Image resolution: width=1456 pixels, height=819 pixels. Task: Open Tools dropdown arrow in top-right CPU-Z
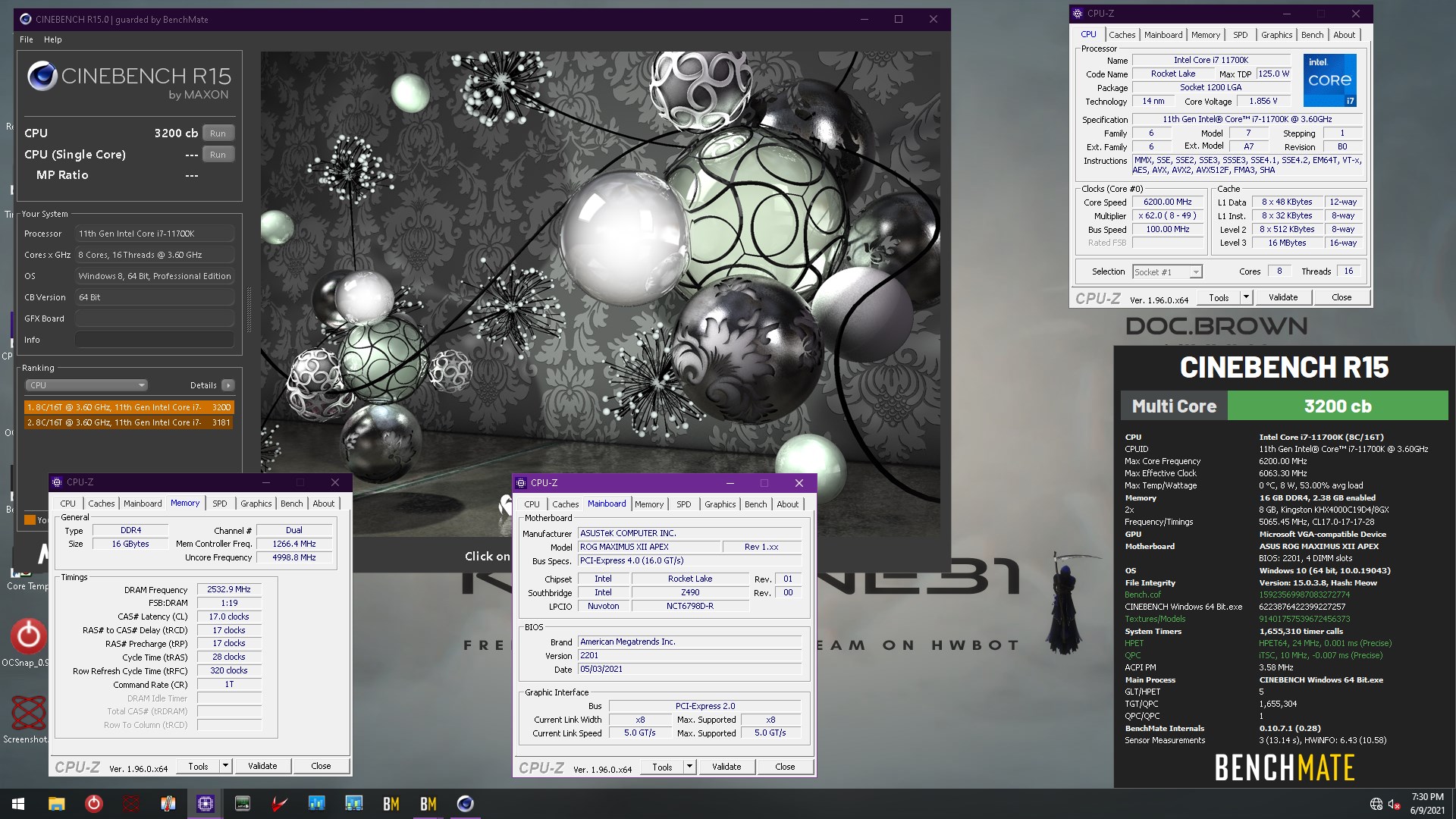coord(1245,297)
